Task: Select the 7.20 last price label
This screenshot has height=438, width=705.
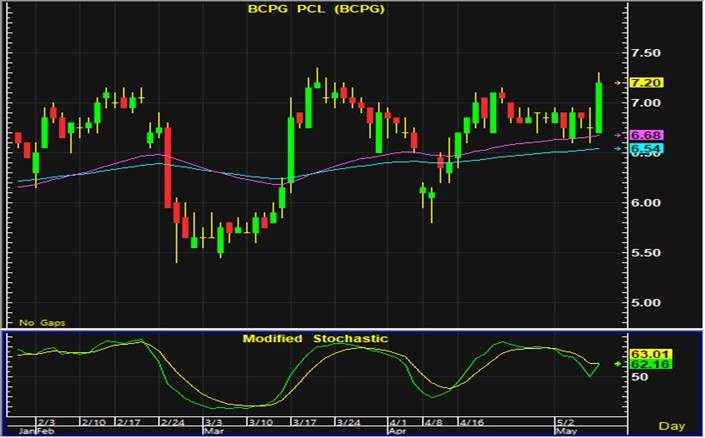Action: pyautogui.click(x=646, y=83)
